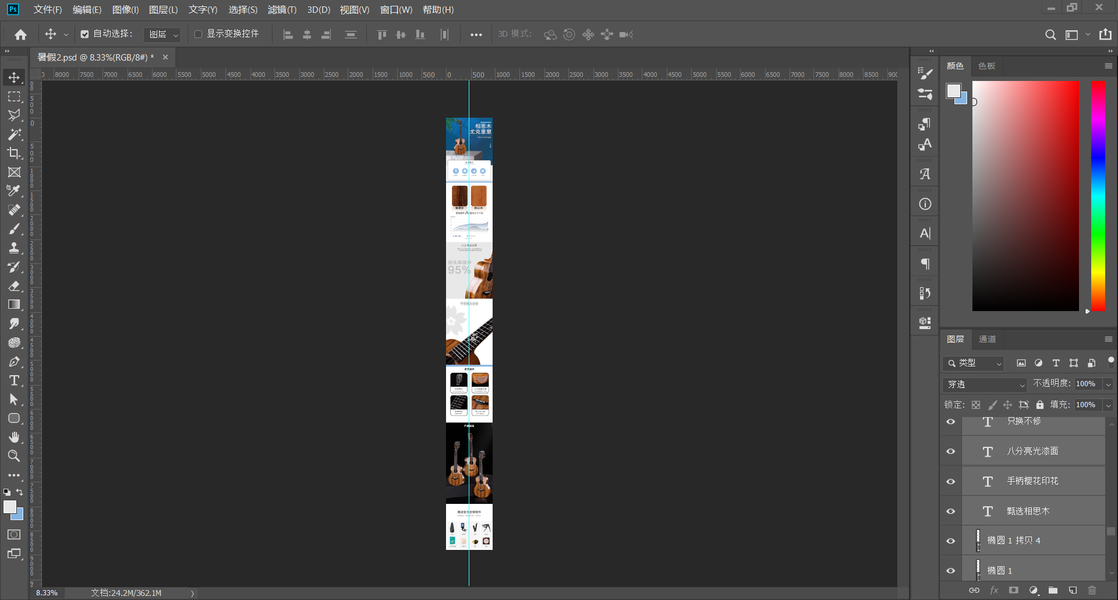Screen dimensions: 1118x600
Task: Open the Paragraph panel icon
Action: point(925,264)
